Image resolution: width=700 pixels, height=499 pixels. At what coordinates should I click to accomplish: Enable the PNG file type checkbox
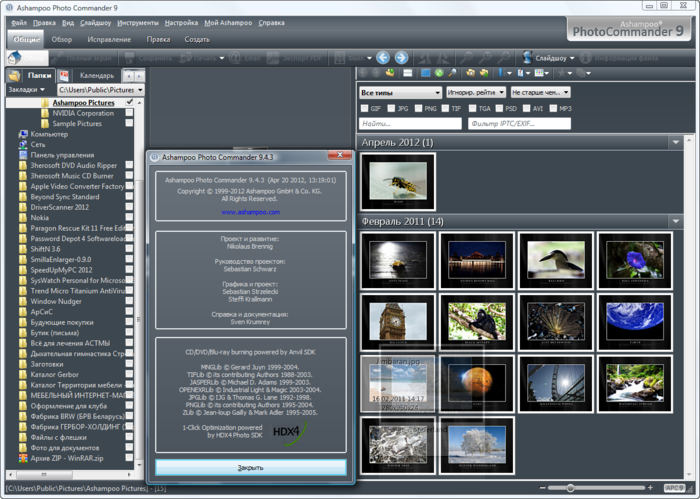[418, 108]
